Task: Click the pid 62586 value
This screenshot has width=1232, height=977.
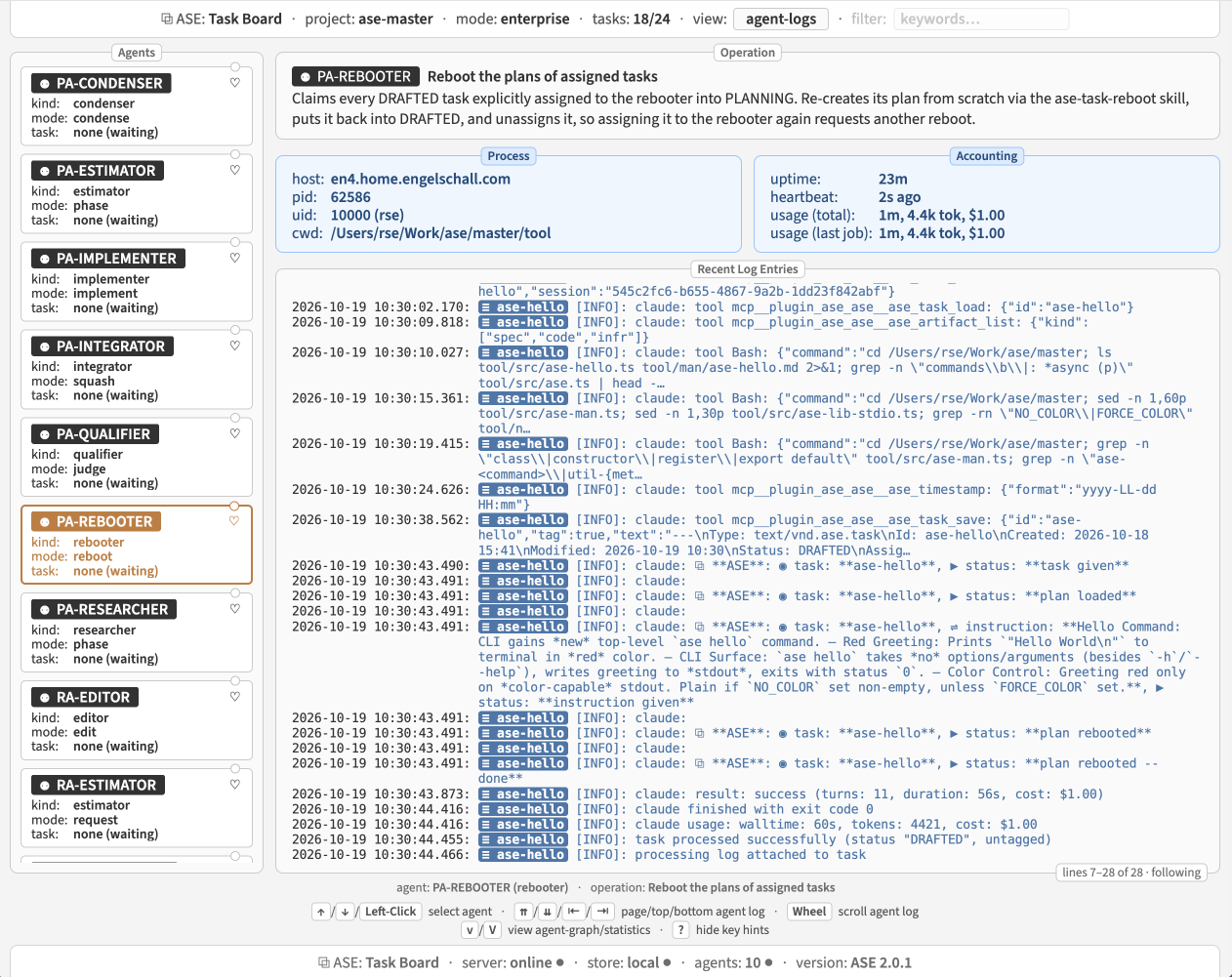Action: pyautogui.click(x=350, y=197)
